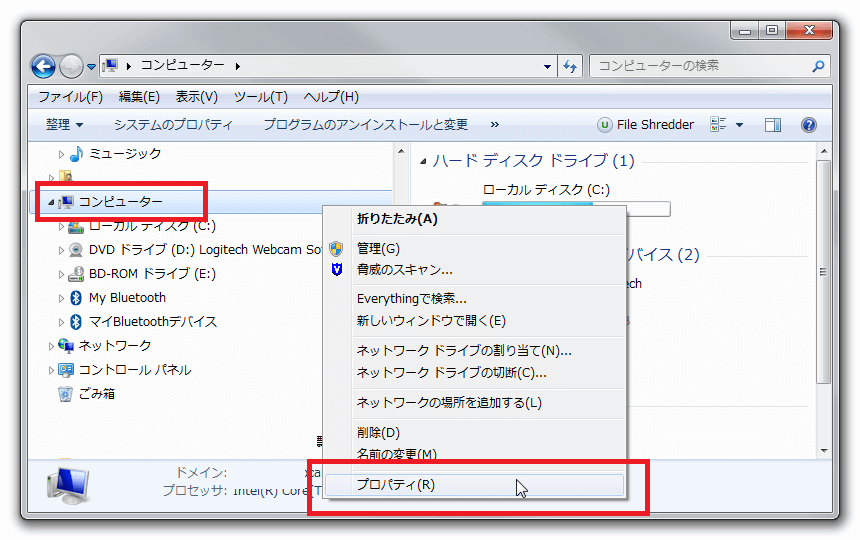Open the view options dropdown arrow
This screenshot has height=540, width=860.
pos(740,125)
